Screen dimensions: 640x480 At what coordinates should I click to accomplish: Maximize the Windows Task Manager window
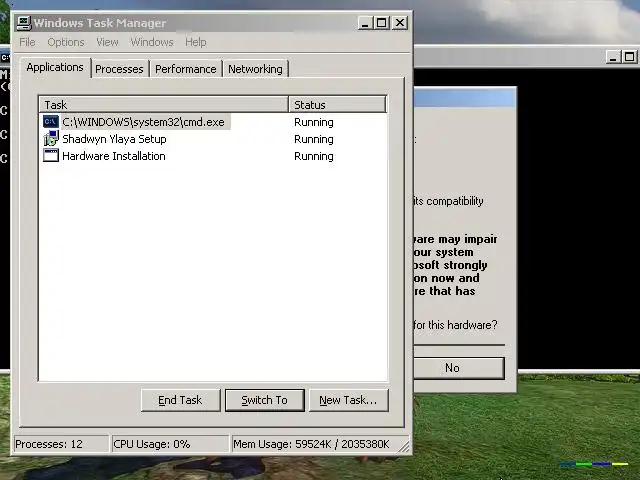[382, 23]
